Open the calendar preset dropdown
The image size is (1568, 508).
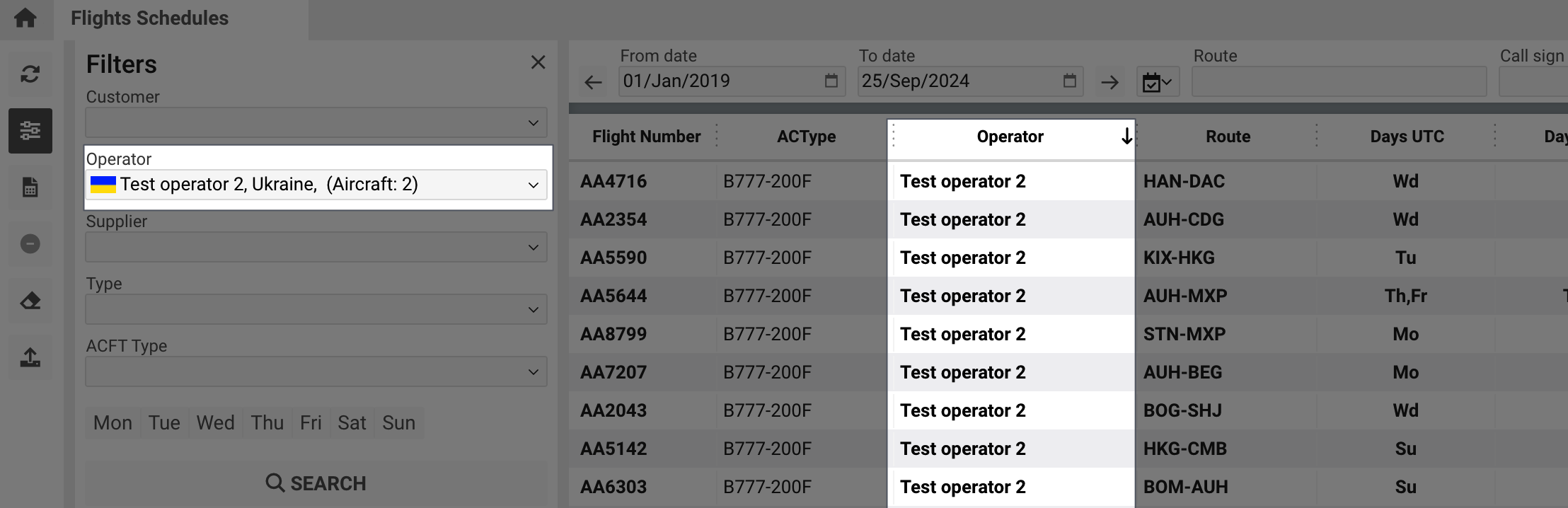pos(1158,82)
